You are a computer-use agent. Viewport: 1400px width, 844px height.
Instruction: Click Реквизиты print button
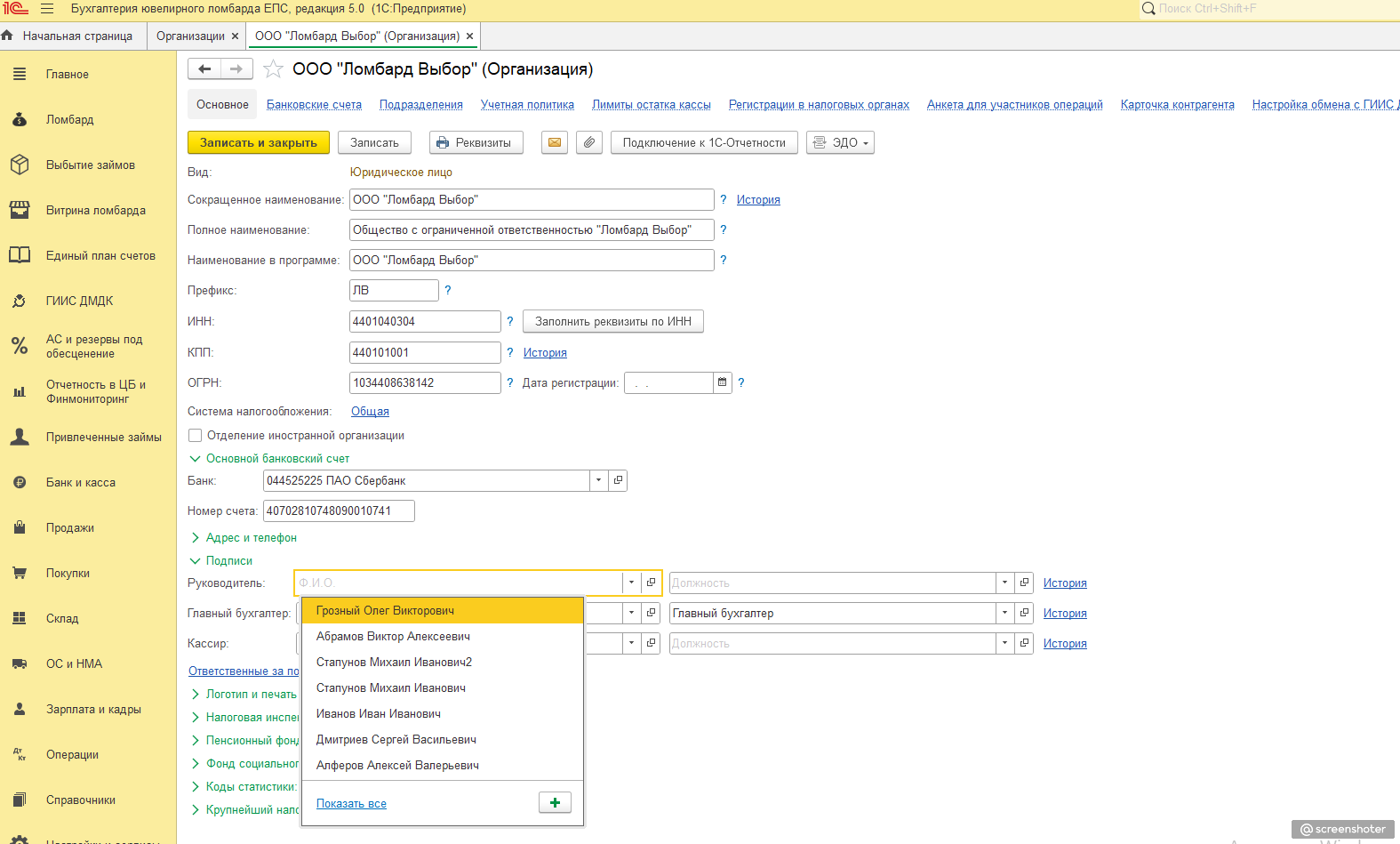(476, 143)
